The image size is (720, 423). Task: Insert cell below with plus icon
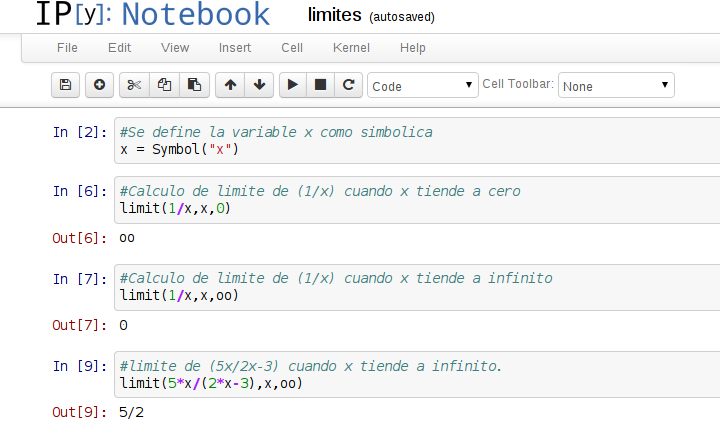pyautogui.click(x=99, y=86)
